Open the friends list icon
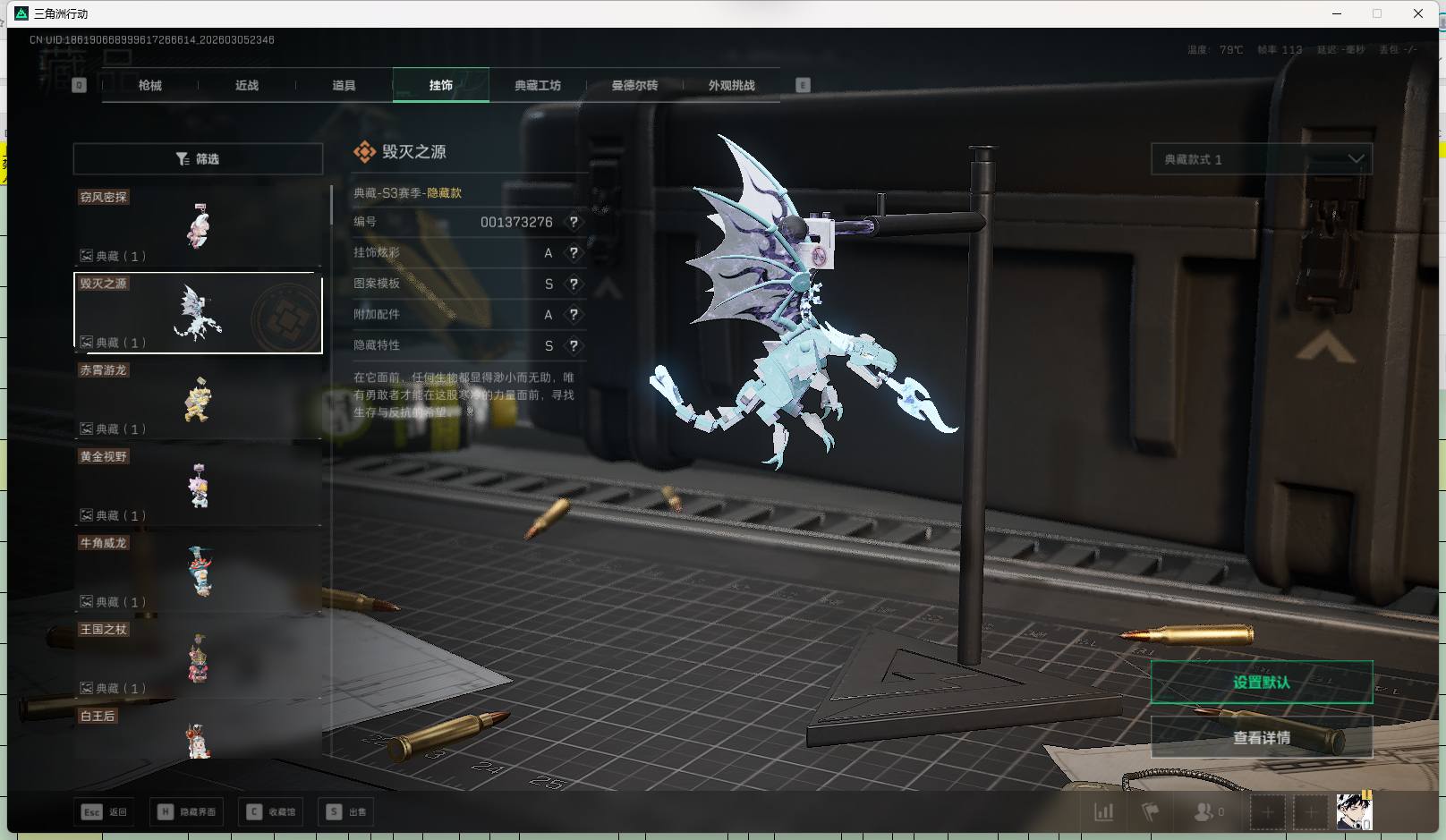Image resolution: width=1446 pixels, height=840 pixels. [x=1205, y=812]
